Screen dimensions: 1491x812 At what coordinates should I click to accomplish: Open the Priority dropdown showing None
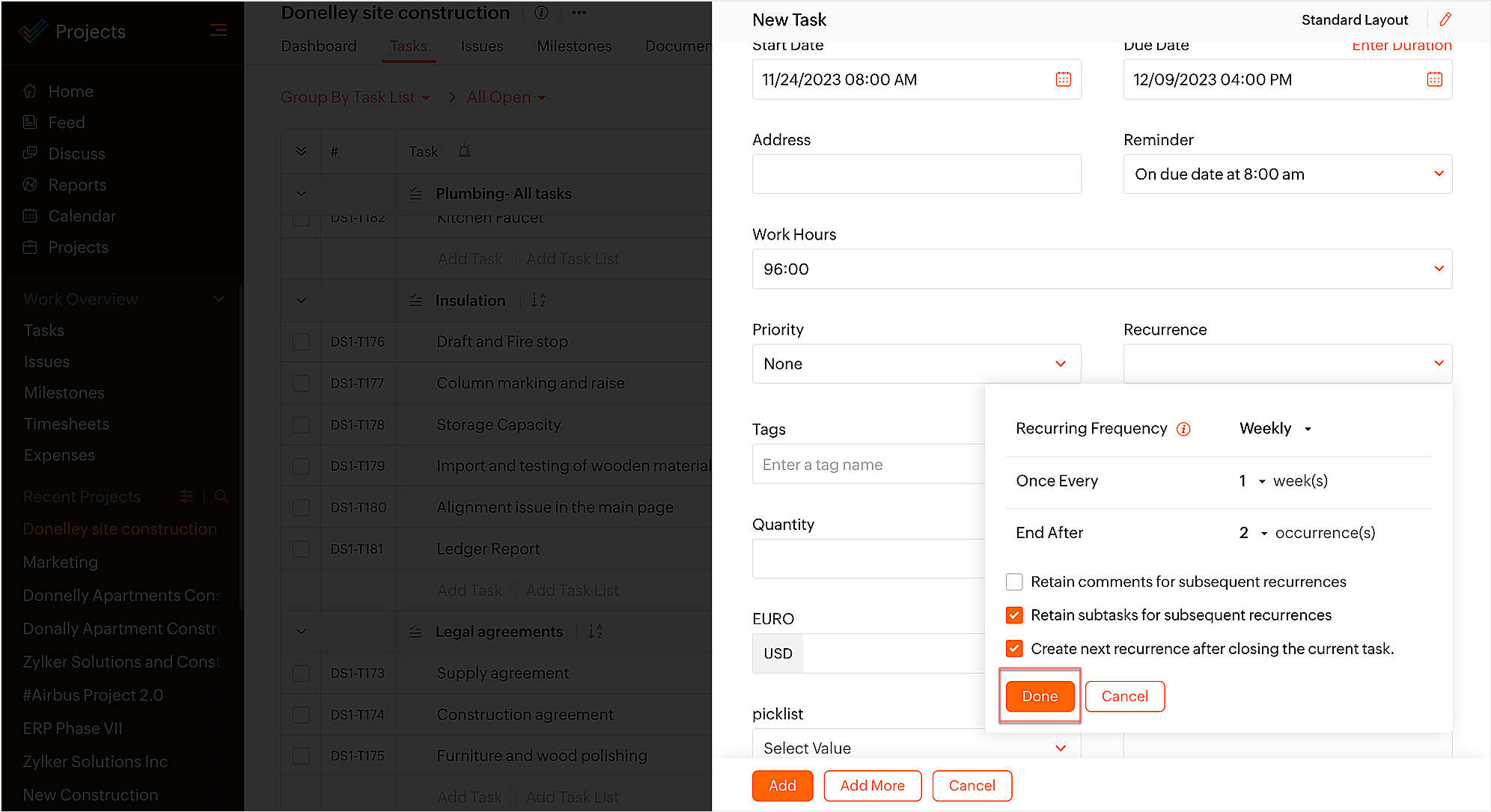click(916, 364)
